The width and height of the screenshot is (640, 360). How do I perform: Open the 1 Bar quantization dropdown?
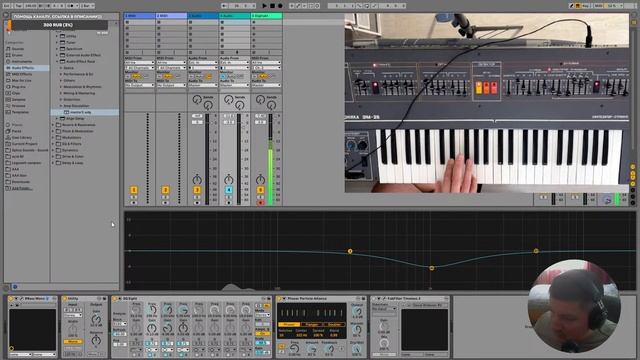pos(87,6)
